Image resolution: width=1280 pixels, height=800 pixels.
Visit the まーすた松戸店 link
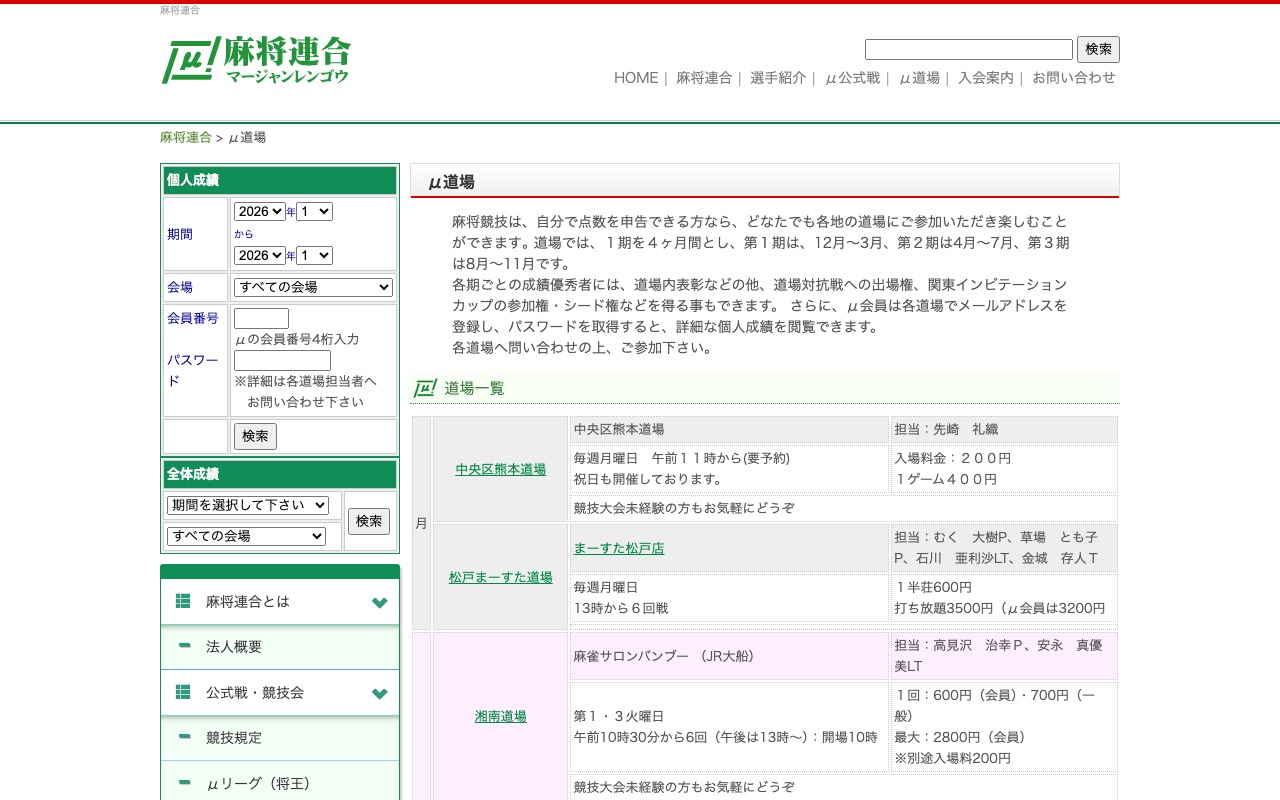[619, 547]
